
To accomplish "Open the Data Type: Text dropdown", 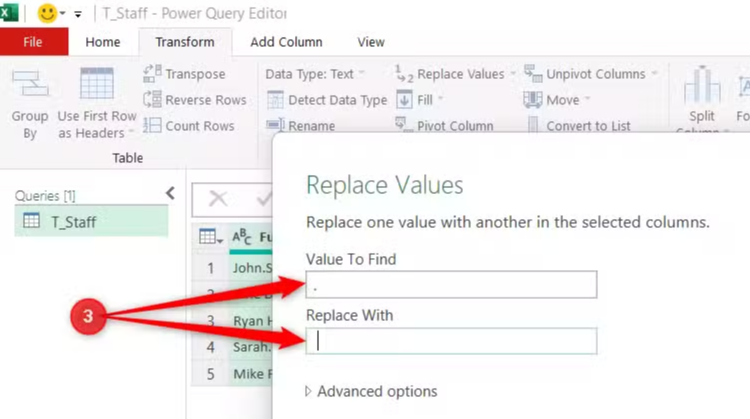I will (x=315, y=74).
